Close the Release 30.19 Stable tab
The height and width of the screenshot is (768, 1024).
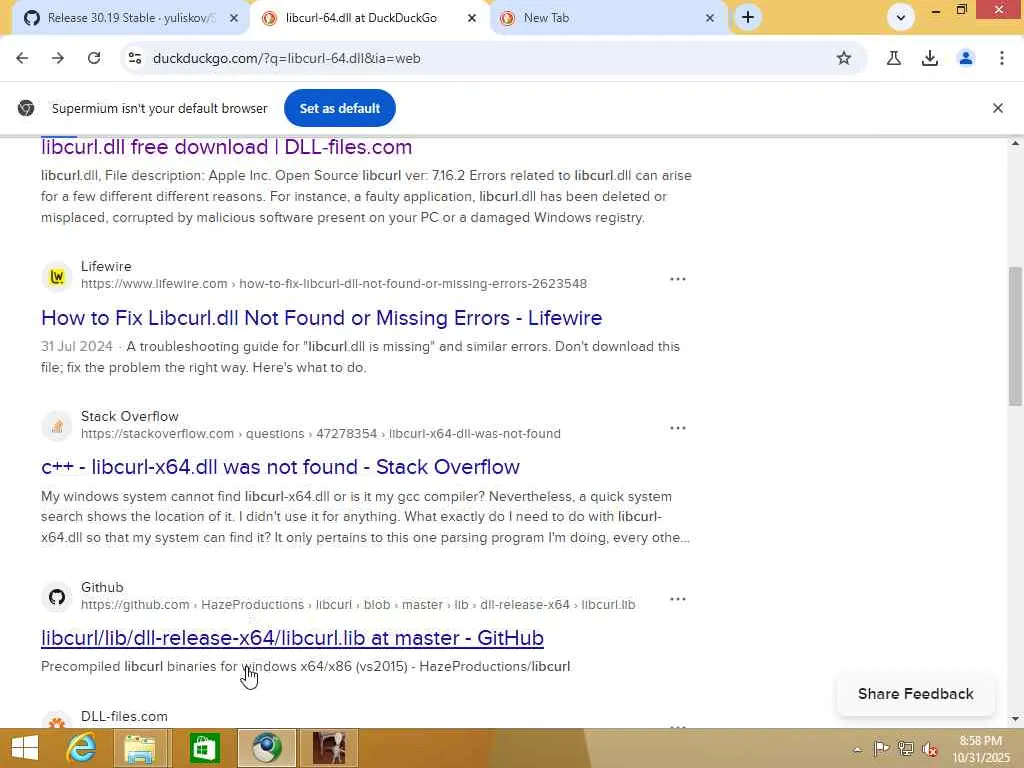pos(234,18)
